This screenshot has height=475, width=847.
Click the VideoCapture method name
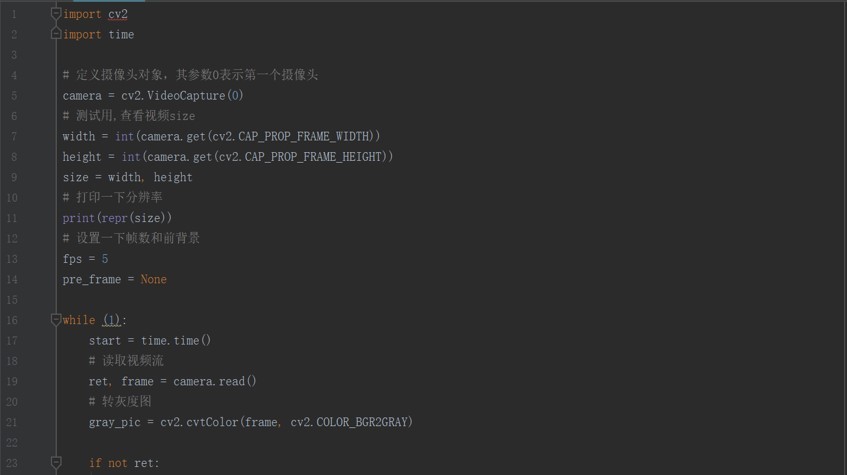click(186, 96)
